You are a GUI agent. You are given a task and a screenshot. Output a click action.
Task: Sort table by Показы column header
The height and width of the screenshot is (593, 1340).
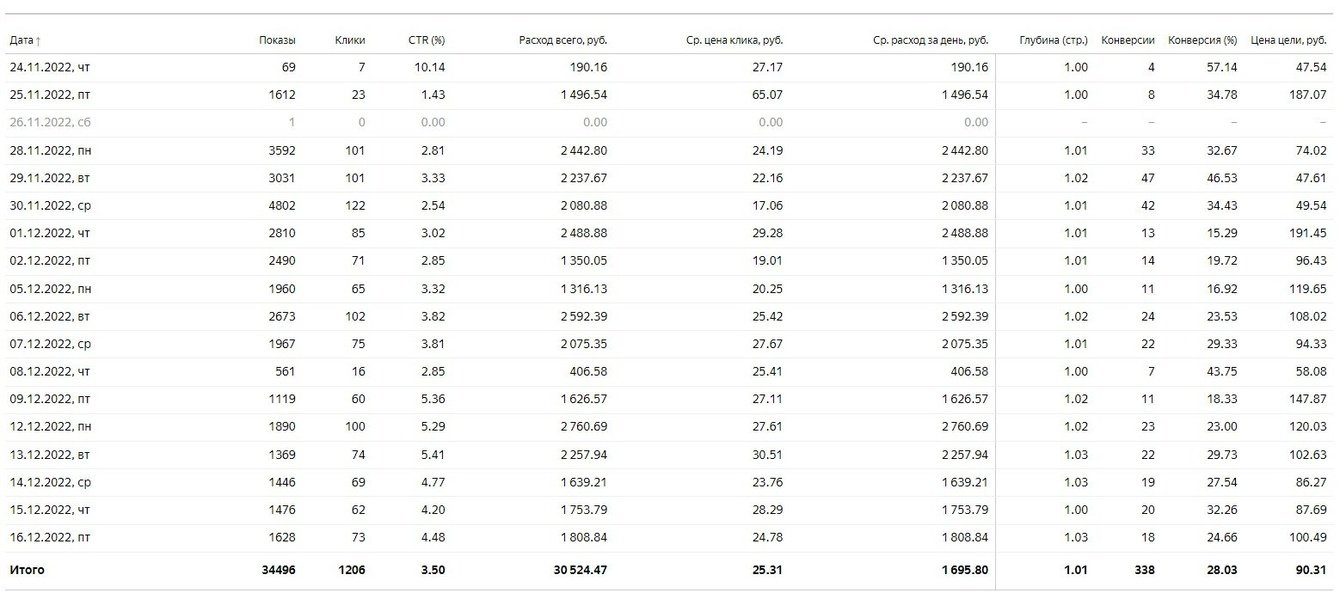277,41
